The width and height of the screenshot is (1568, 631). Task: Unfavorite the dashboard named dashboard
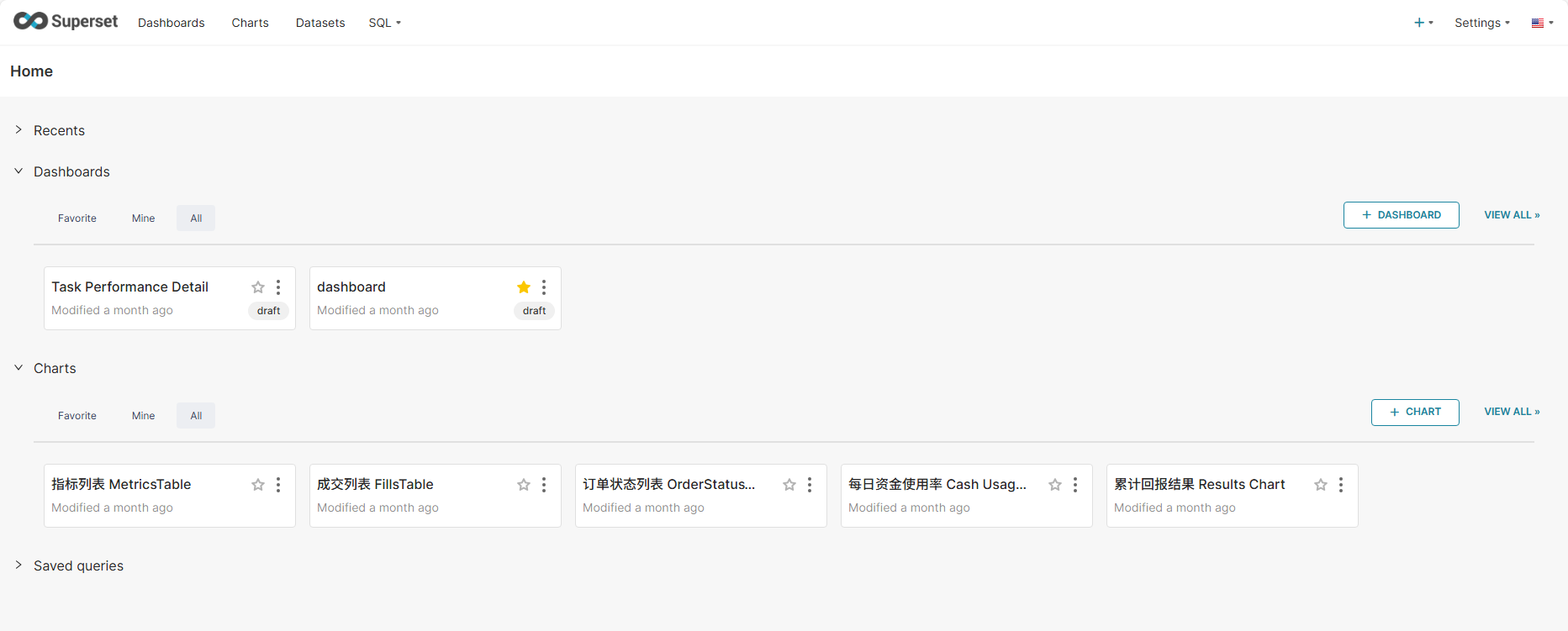pyautogui.click(x=524, y=287)
